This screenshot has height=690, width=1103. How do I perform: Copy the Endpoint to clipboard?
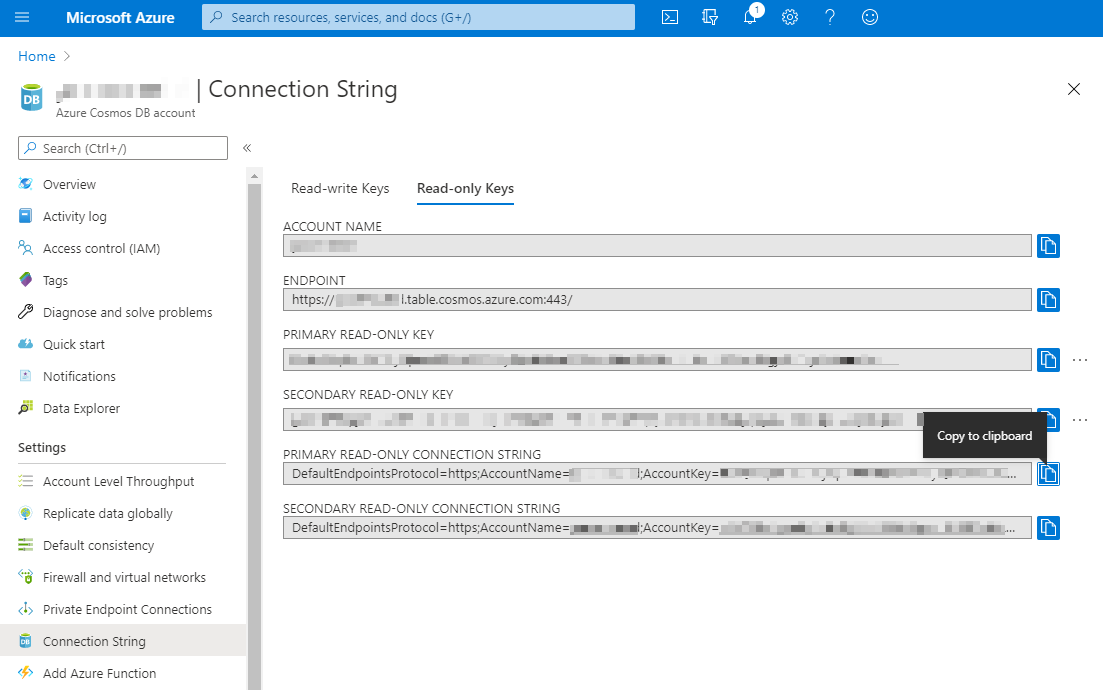coord(1048,299)
